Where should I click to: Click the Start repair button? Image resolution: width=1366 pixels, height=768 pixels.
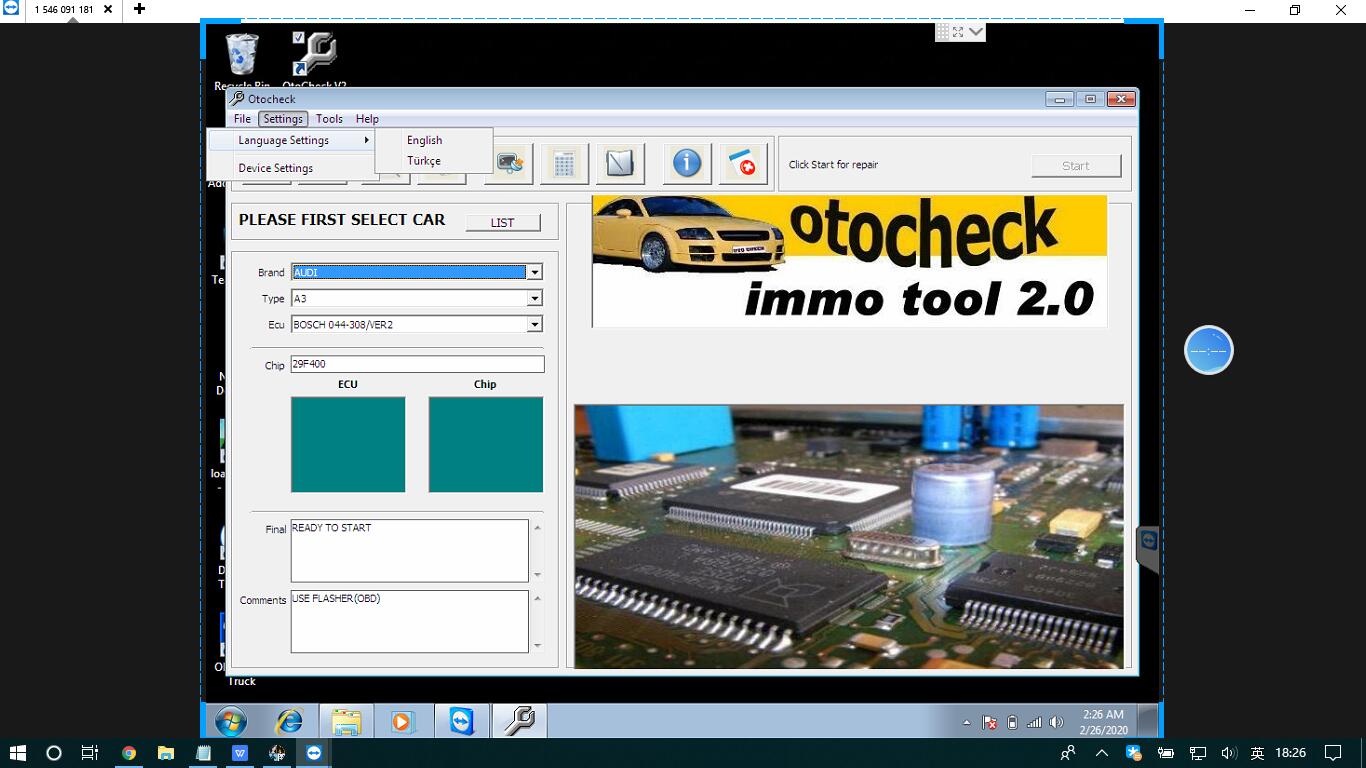point(1076,166)
